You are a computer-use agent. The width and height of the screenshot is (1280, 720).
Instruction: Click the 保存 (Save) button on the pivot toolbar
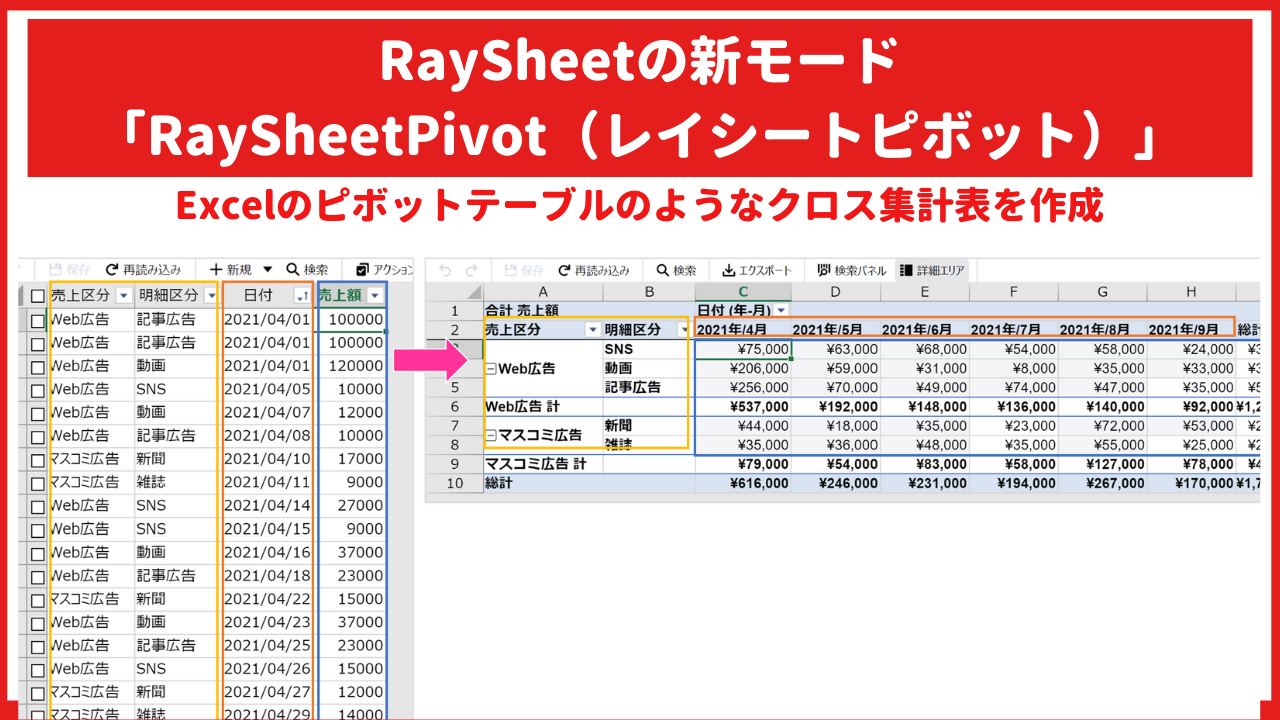pyautogui.click(x=524, y=269)
